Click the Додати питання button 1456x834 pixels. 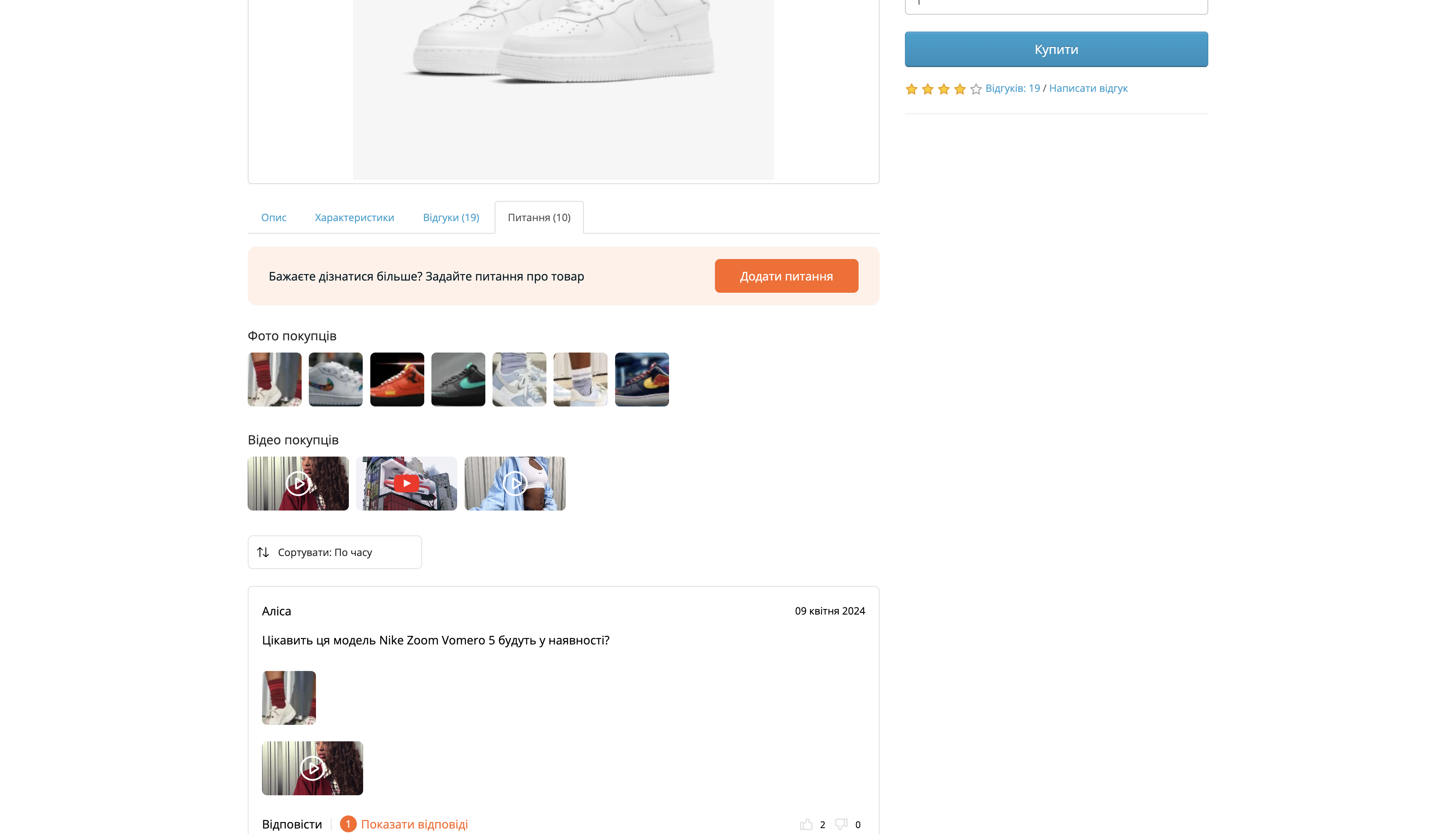786,276
